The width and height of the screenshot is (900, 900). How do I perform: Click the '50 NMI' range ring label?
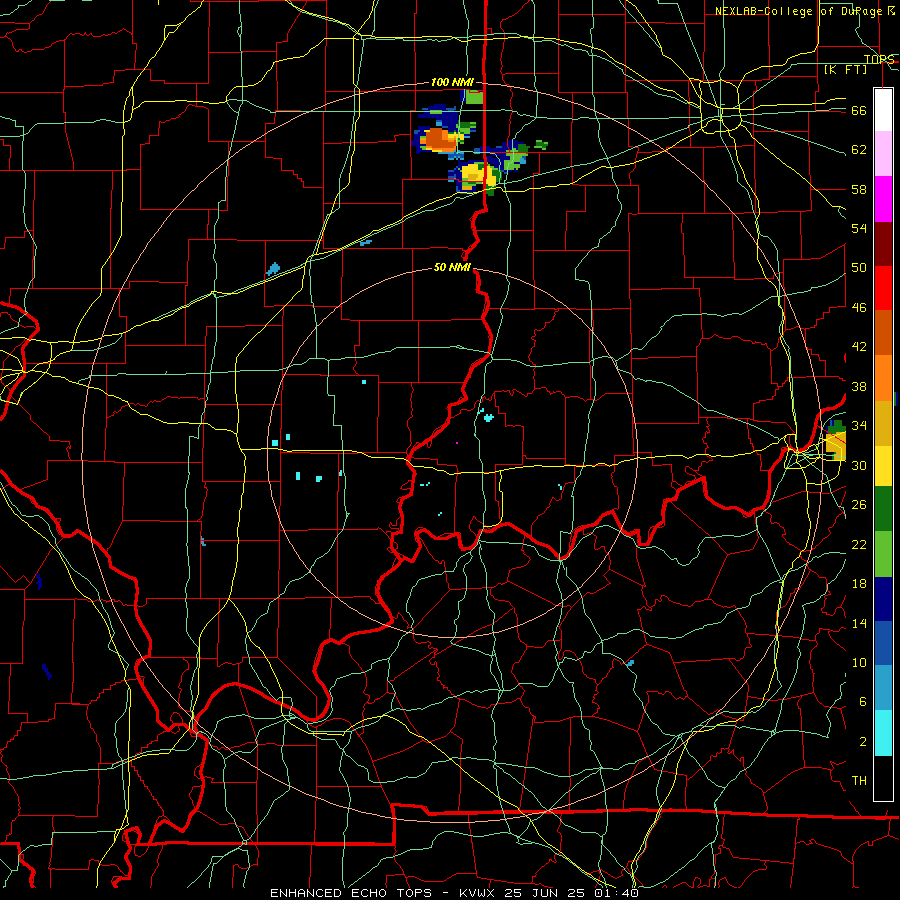(x=452, y=267)
